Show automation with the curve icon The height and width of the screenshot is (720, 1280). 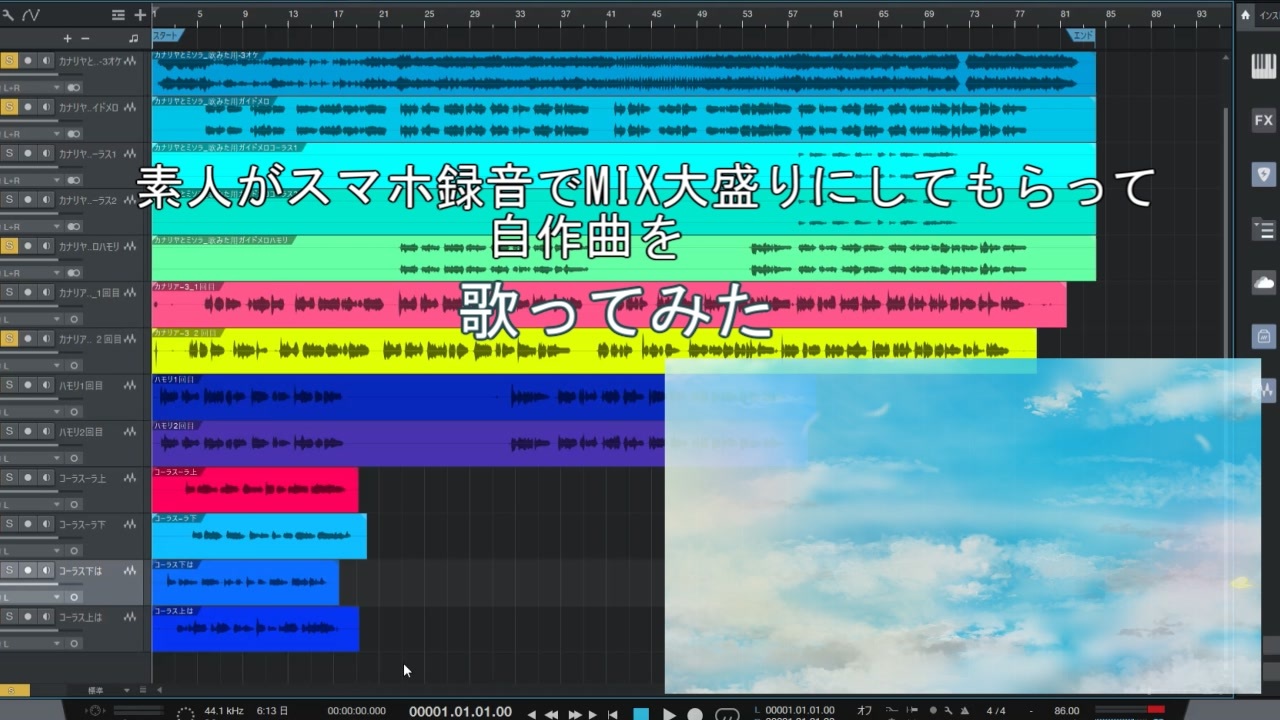coord(31,14)
